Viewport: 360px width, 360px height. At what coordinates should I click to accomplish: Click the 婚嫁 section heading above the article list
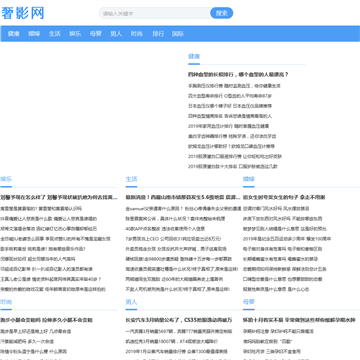click(249, 179)
